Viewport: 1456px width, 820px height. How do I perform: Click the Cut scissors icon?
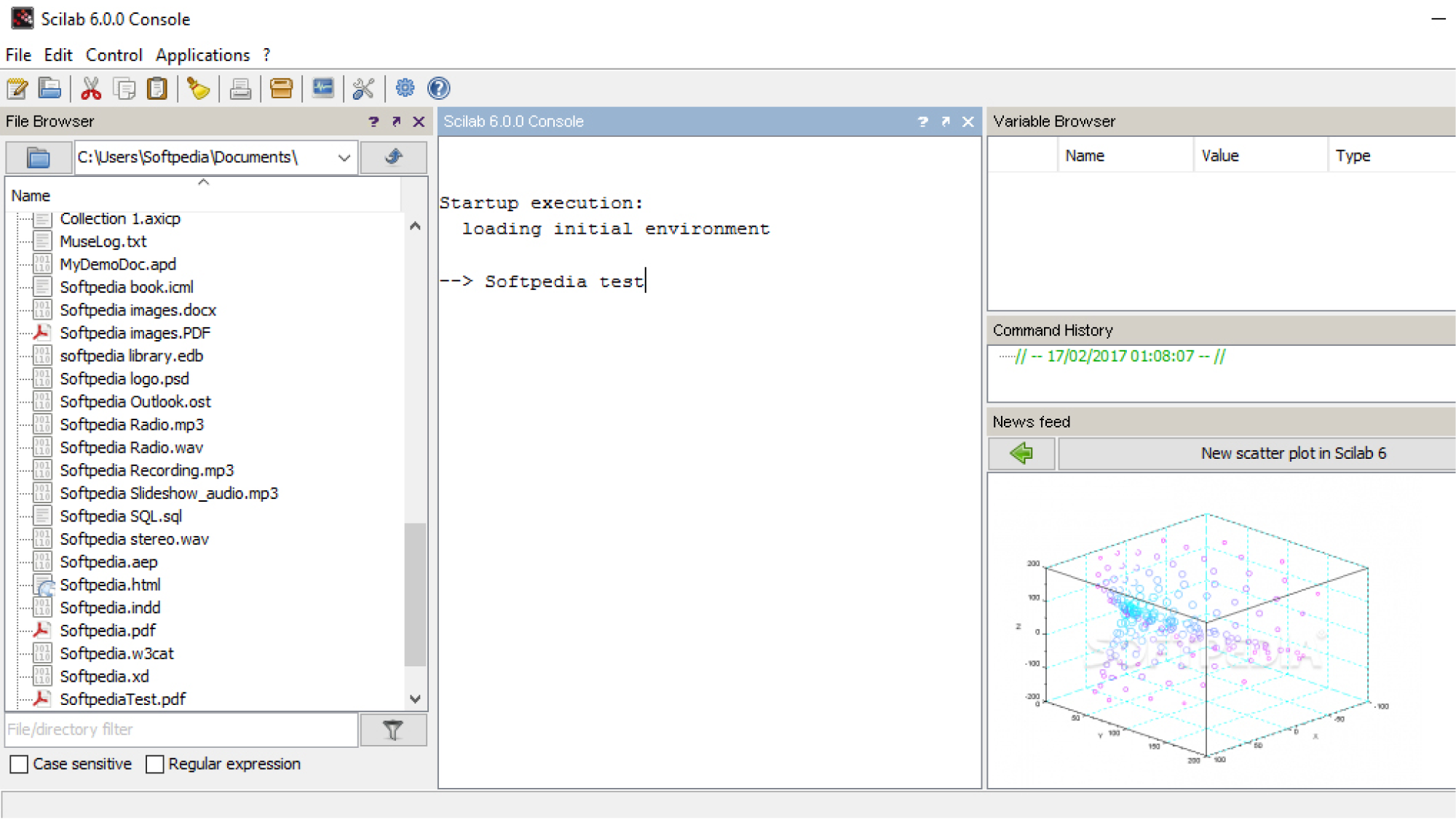point(91,89)
